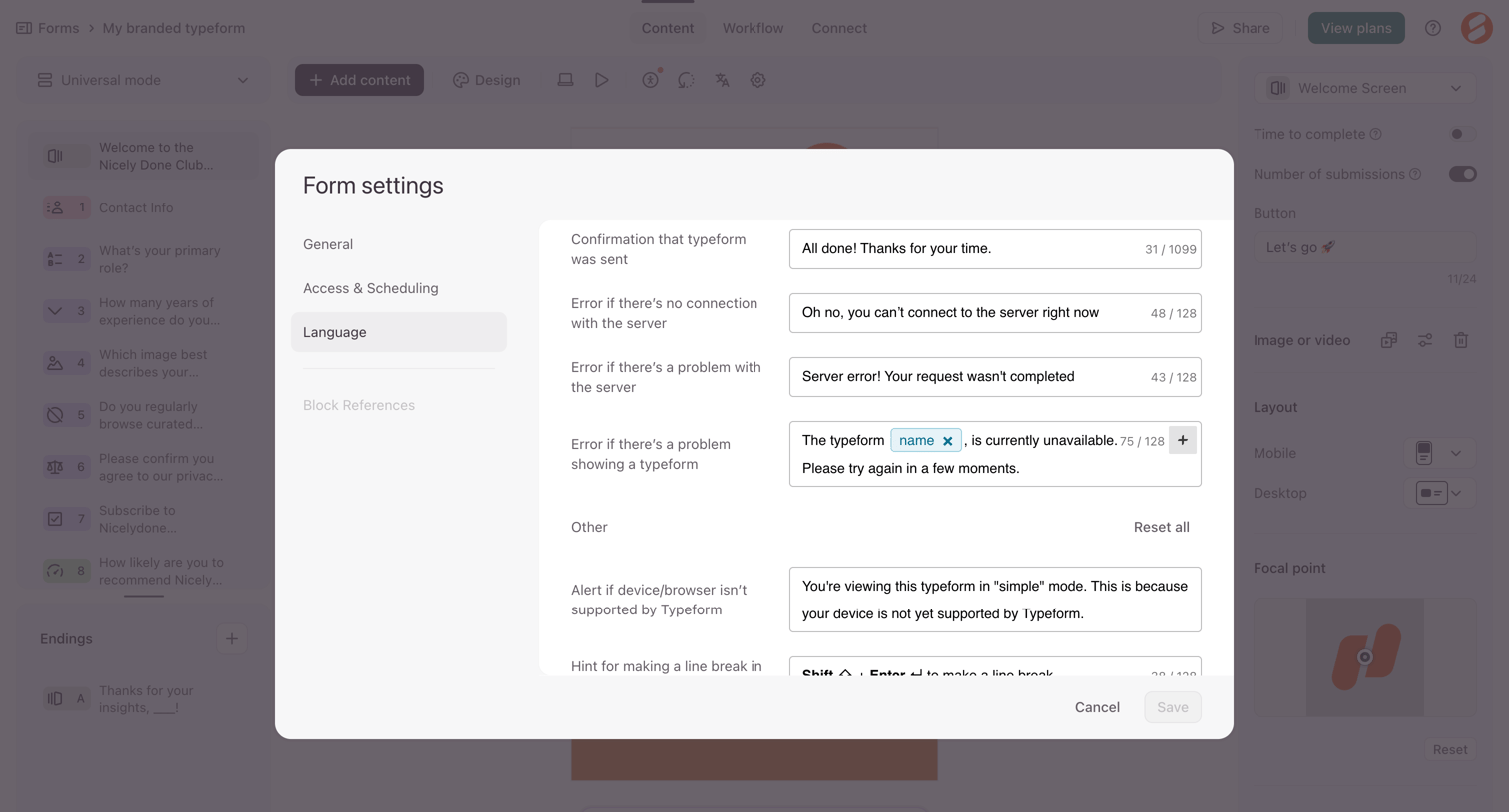This screenshot has width=1509, height=812.
Task: Click the Number of submissions info icon
Action: (x=1415, y=174)
